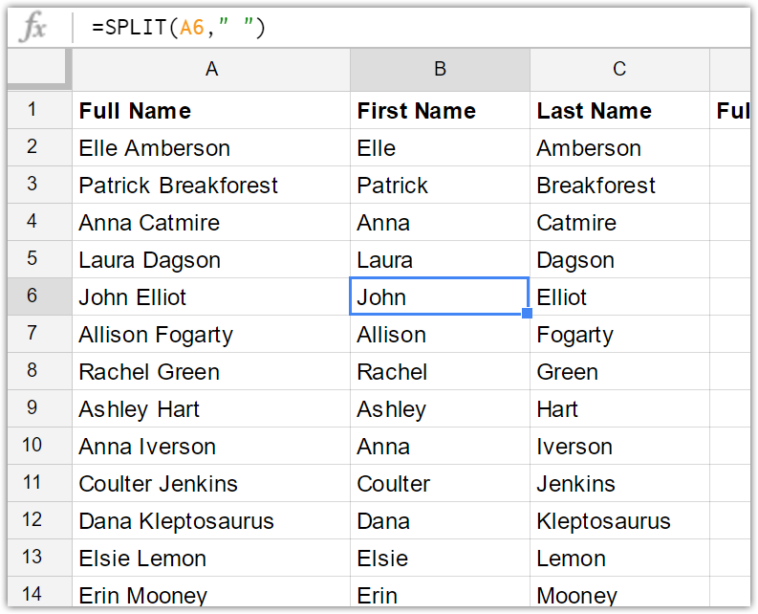
Task: Click the fx function icon
Action: point(33,28)
